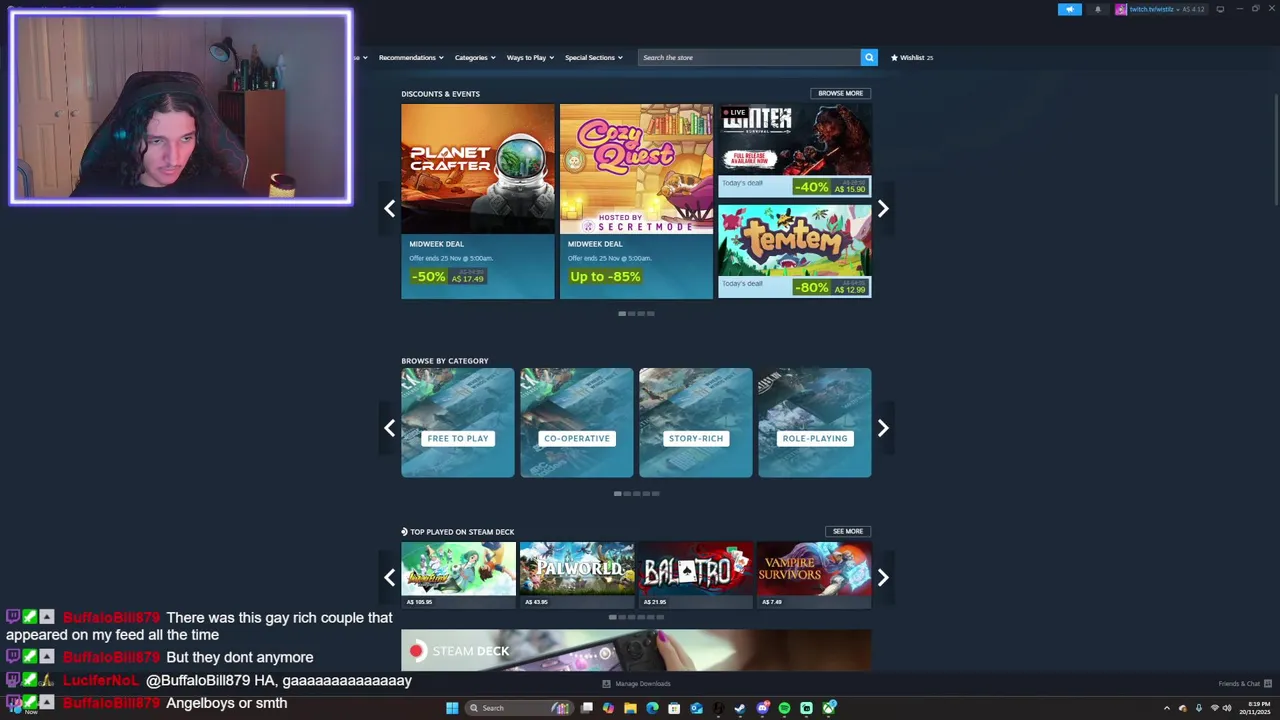Expand the Ways to Play dropdown

click(x=530, y=57)
